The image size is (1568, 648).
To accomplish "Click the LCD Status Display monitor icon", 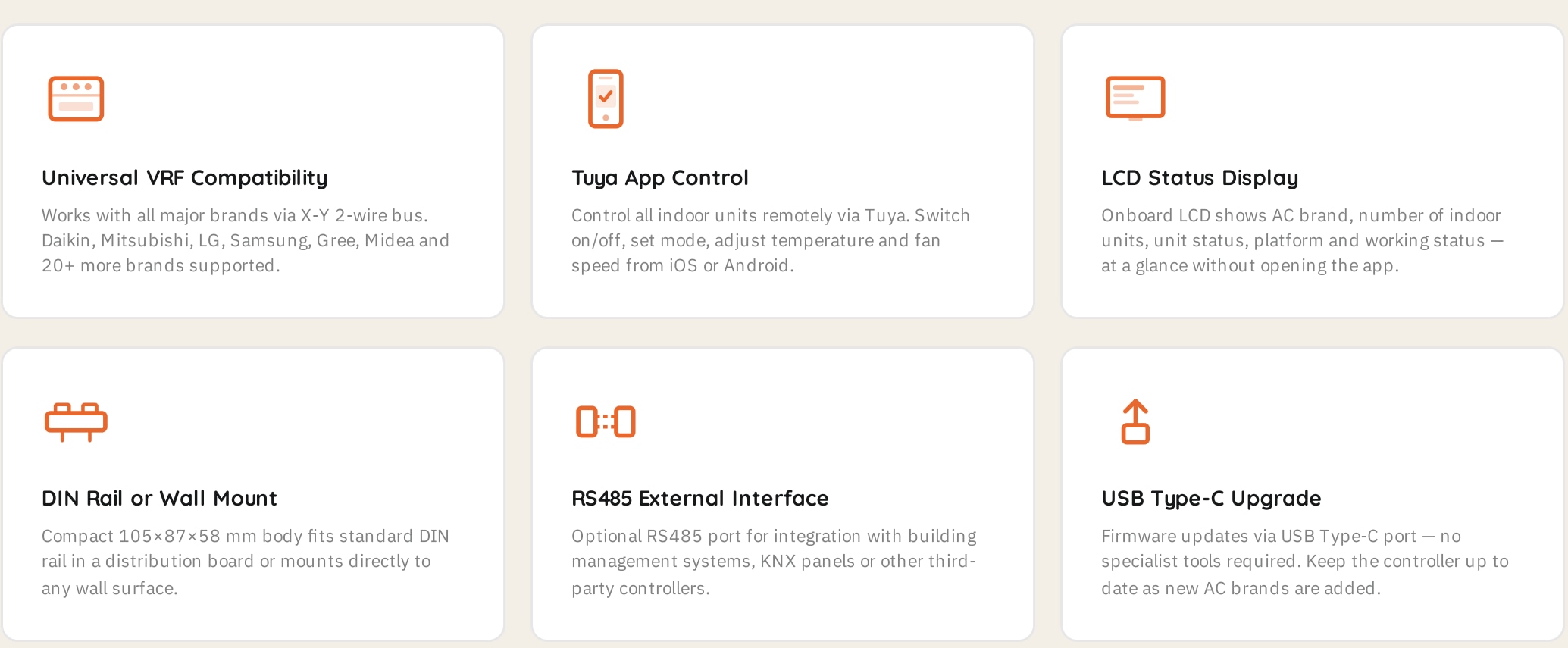I will click(1135, 99).
